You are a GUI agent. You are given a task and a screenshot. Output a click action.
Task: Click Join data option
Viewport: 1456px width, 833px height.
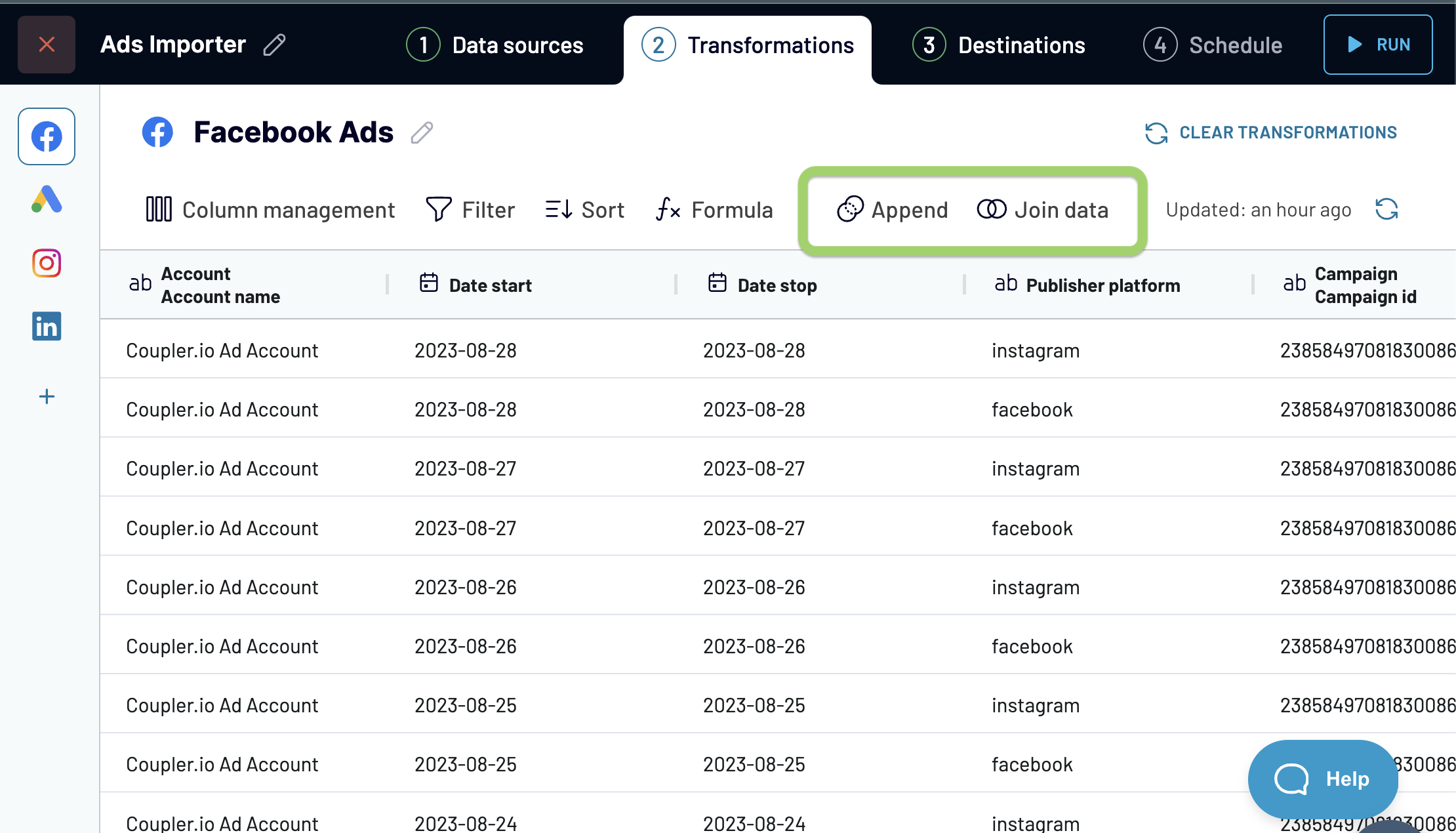(1043, 210)
